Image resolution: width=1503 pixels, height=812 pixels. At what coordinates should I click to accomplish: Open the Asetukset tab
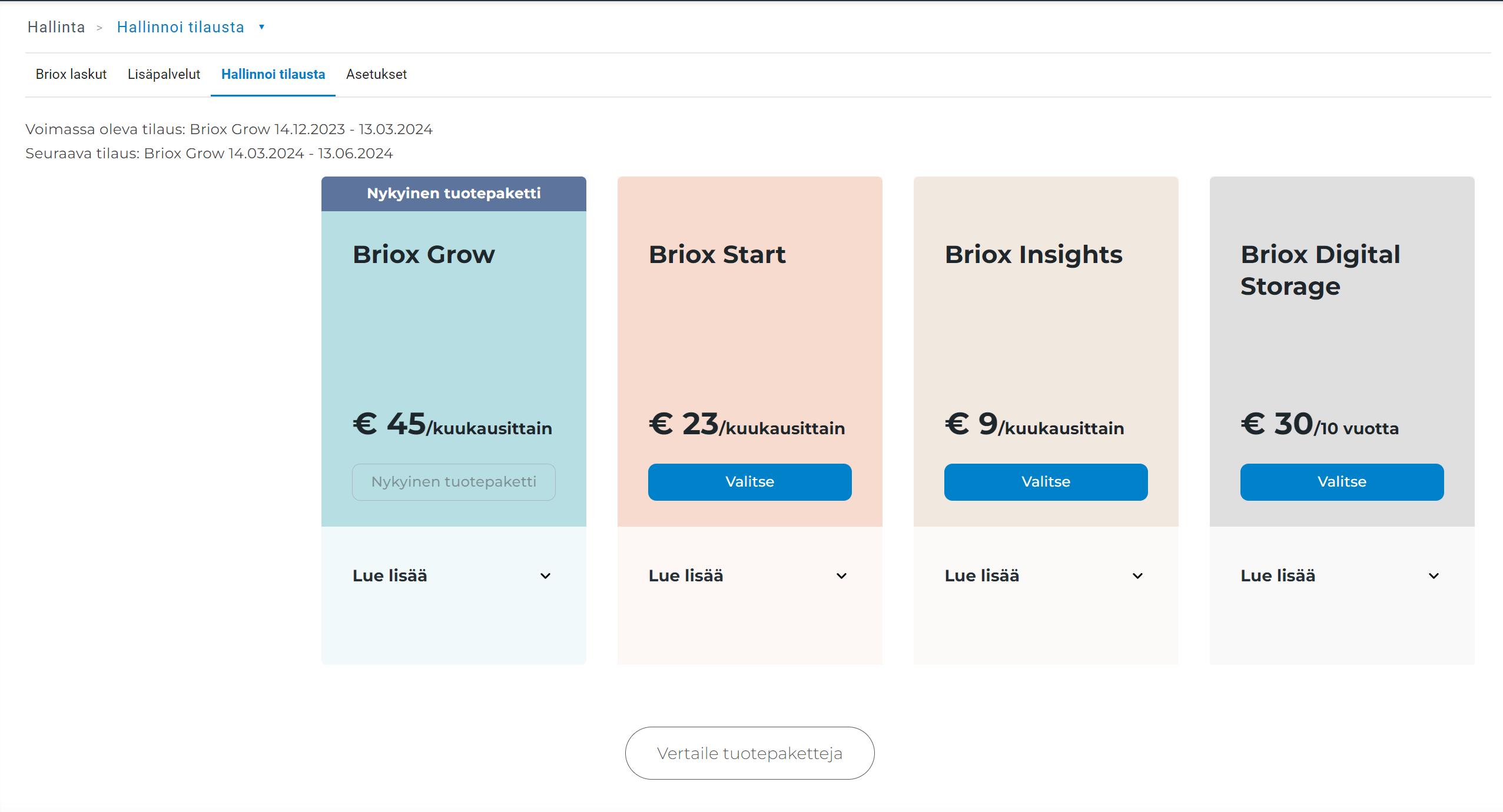376,74
